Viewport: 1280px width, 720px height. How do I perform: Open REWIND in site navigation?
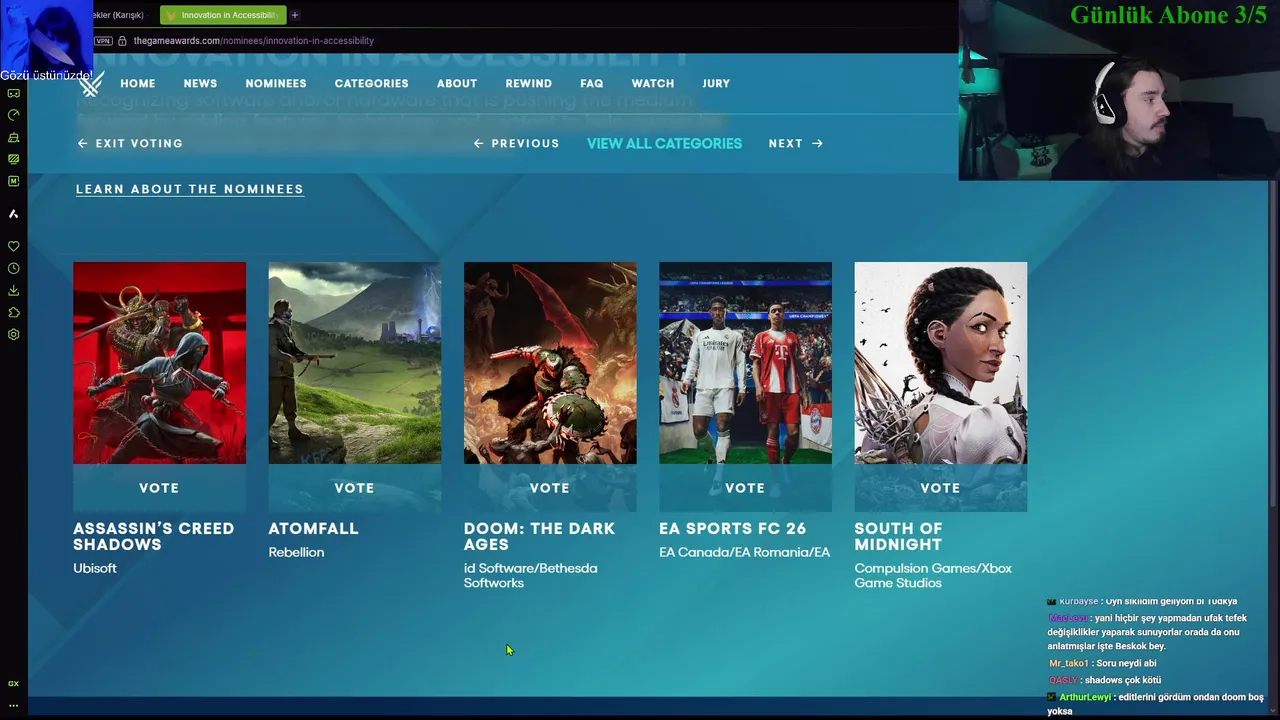click(528, 84)
